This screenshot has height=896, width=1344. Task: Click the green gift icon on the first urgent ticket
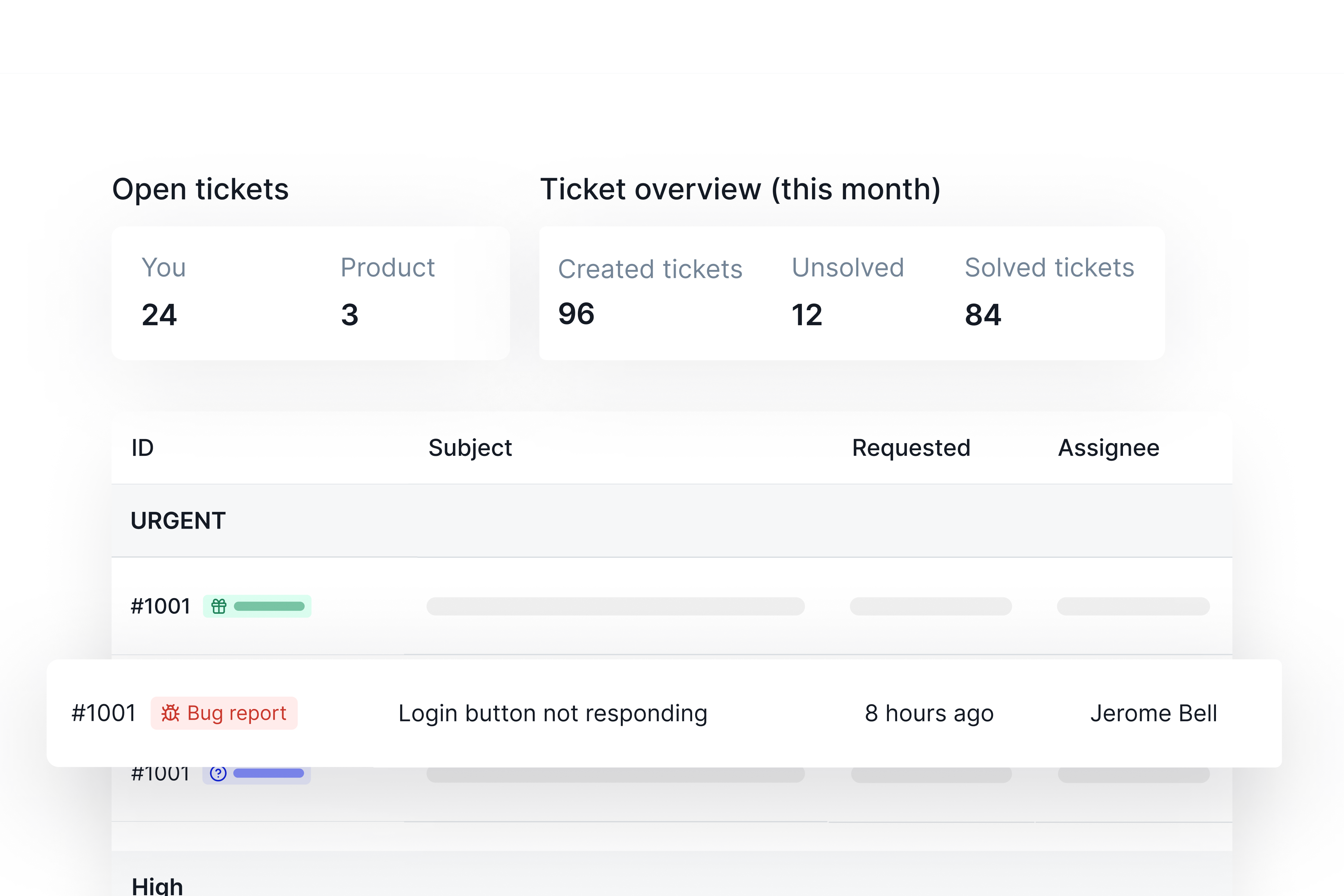pyautogui.click(x=219, y=606)
